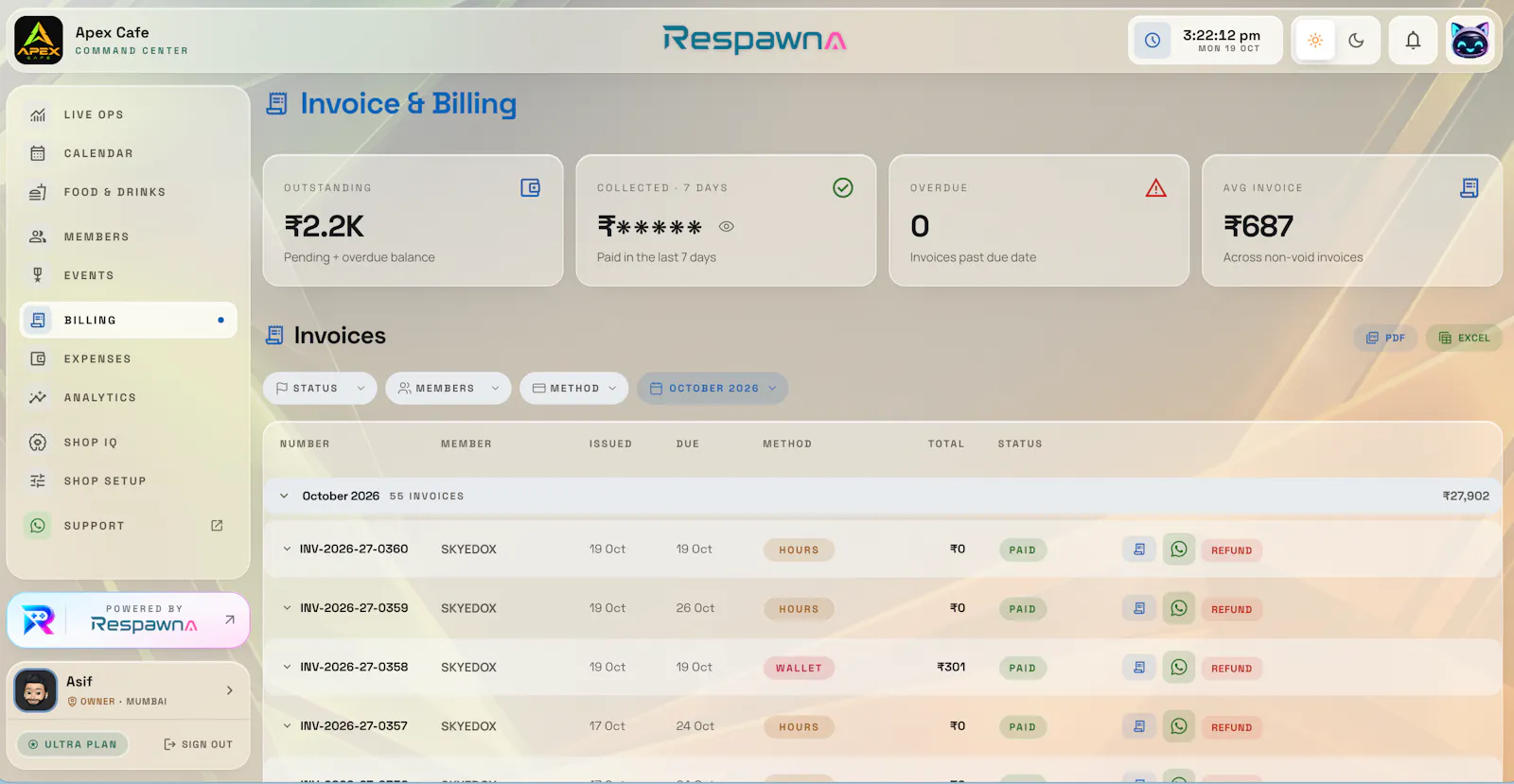This screenshot has height=784, width=1514.
Task: Sign out of the account
Action: tap(198, 744)
